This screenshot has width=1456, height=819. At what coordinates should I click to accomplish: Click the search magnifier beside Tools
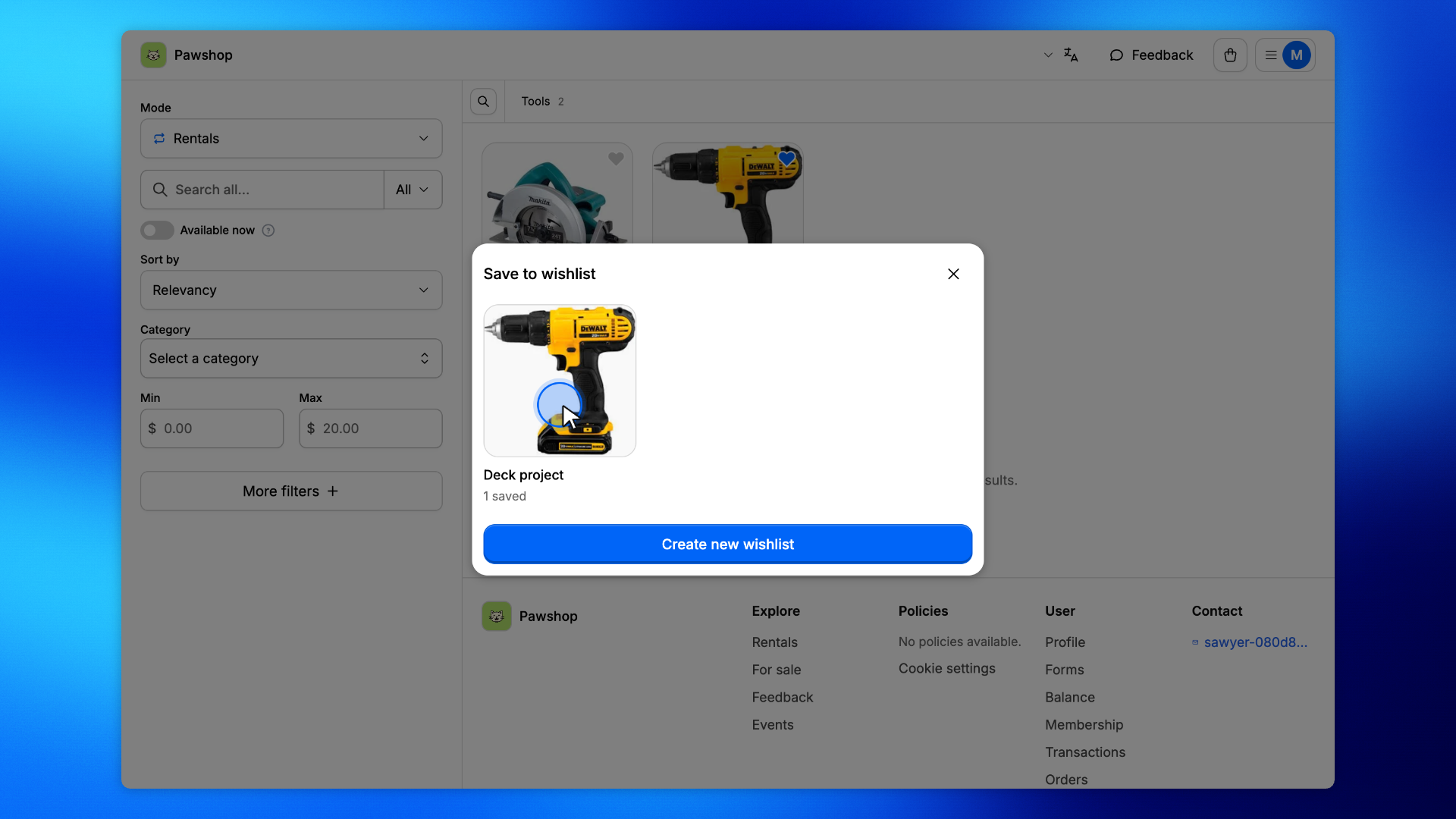tap(483, 102)
